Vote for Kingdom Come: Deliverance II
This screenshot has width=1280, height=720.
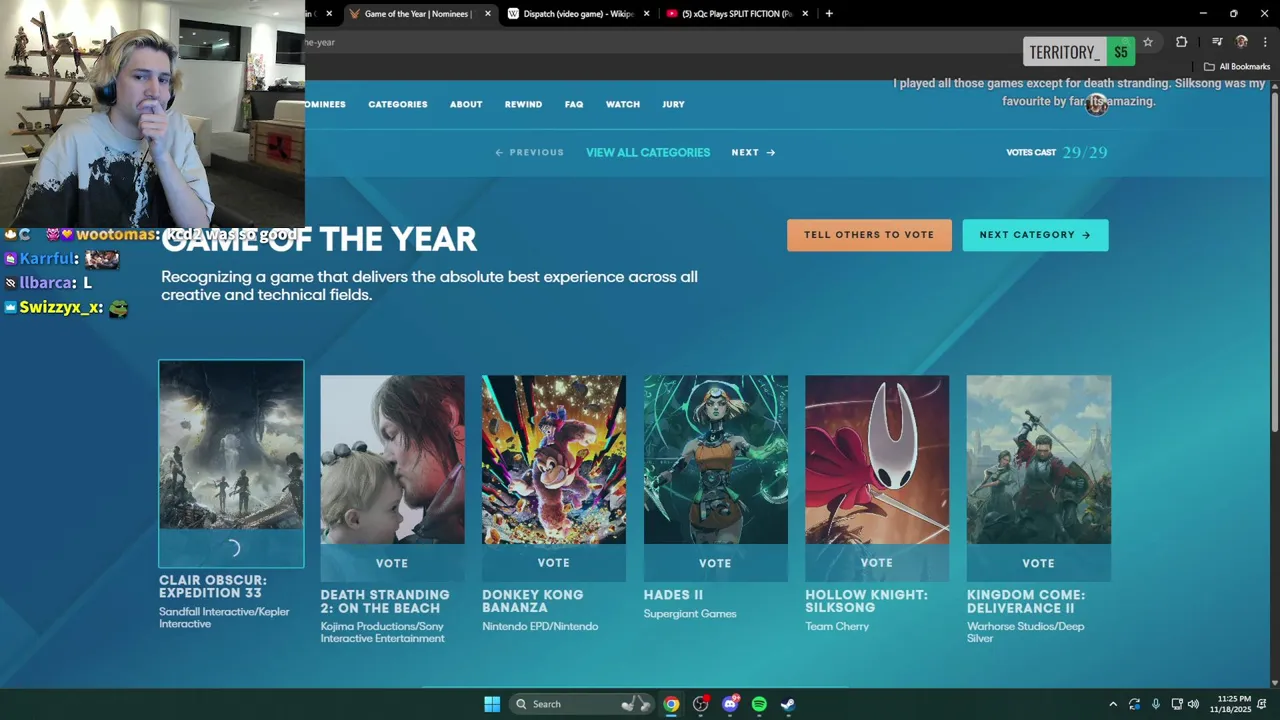(x=1039, y=563)
